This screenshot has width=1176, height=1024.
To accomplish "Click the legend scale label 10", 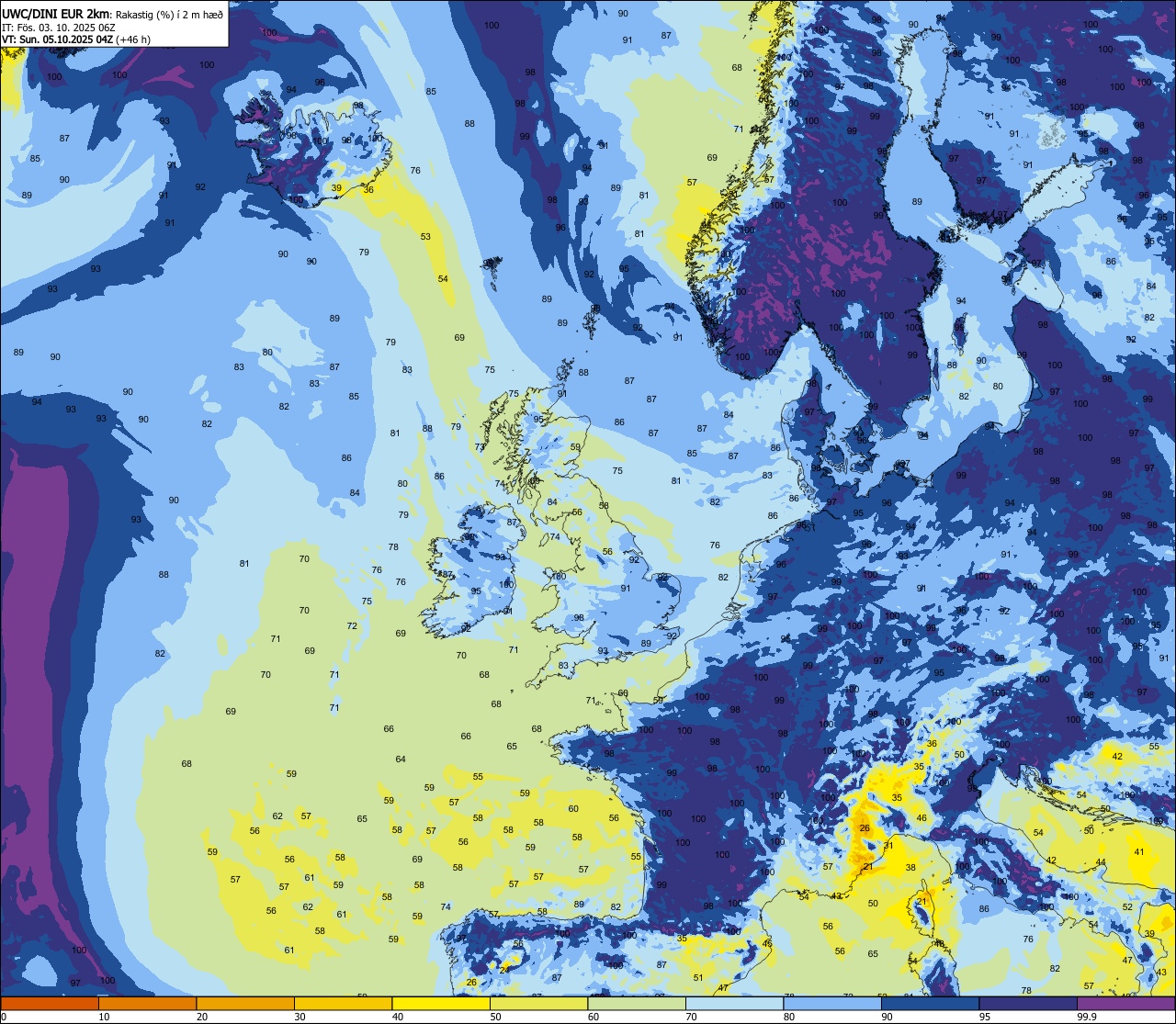I will click(104, 1017).
